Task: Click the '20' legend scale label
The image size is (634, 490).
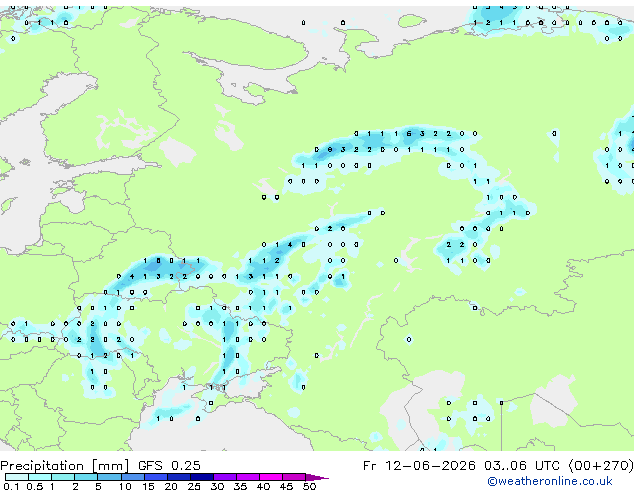Action: (x=171, y=486)
